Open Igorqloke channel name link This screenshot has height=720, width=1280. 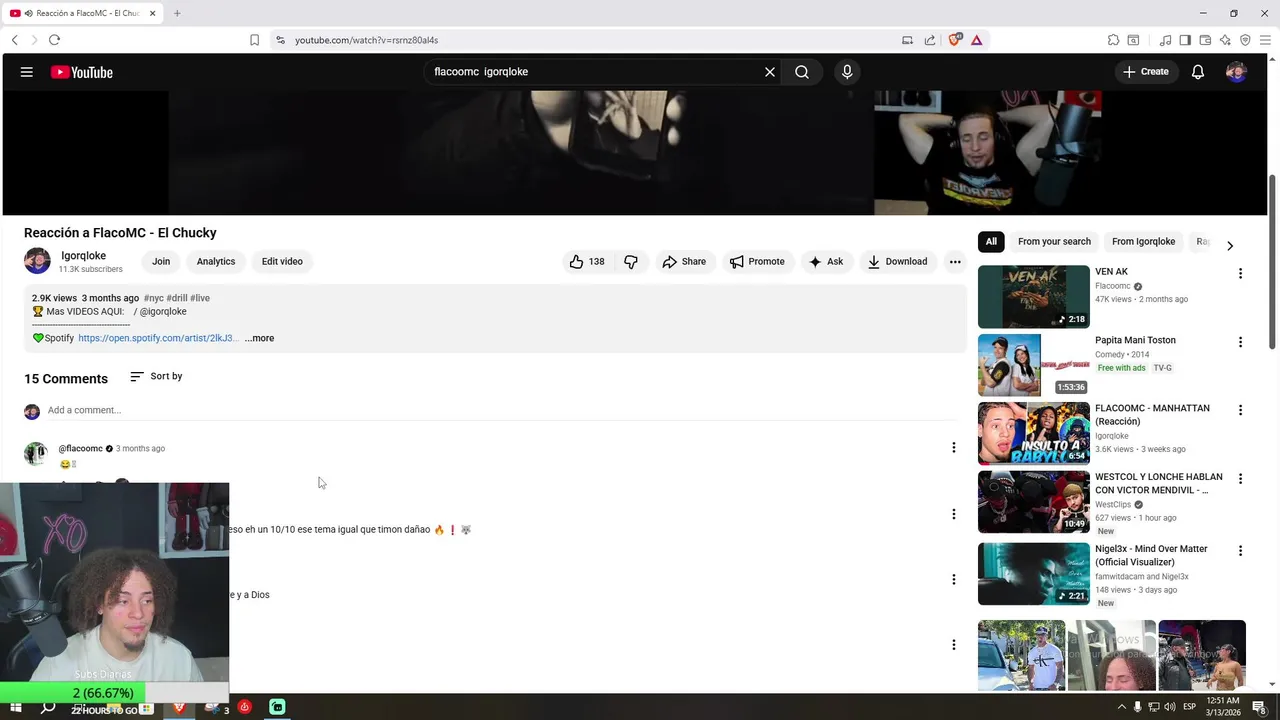(x=83, y=256)
